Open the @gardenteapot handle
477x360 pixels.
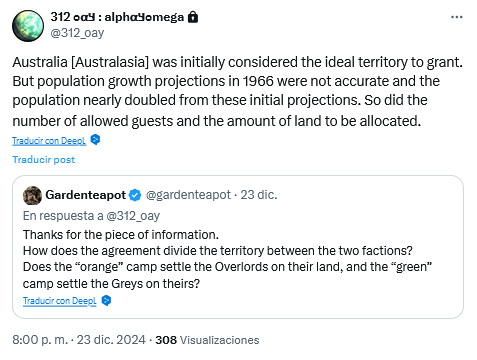click(188, 195)
